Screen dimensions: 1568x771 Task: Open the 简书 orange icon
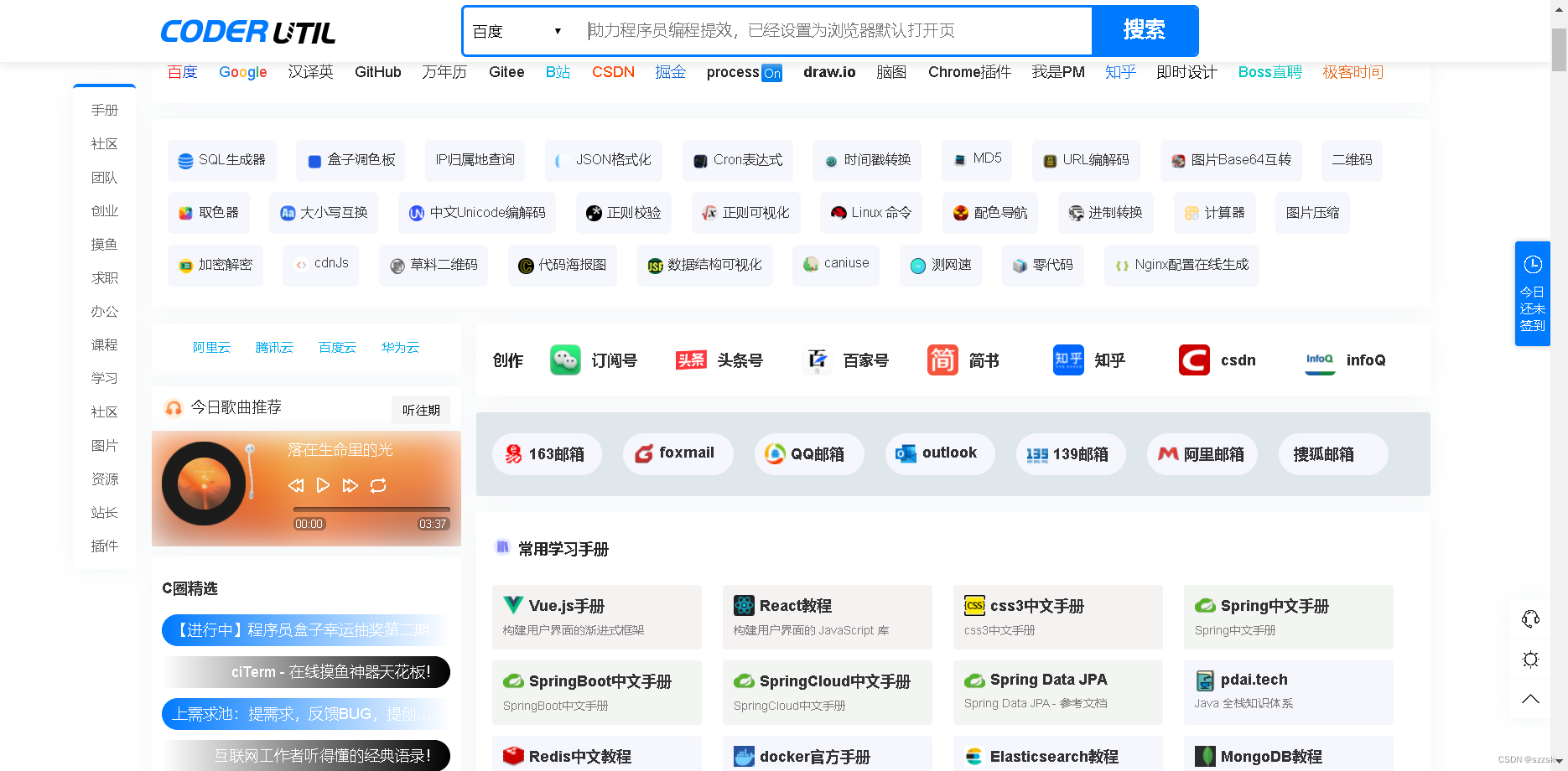pos(942,360)
